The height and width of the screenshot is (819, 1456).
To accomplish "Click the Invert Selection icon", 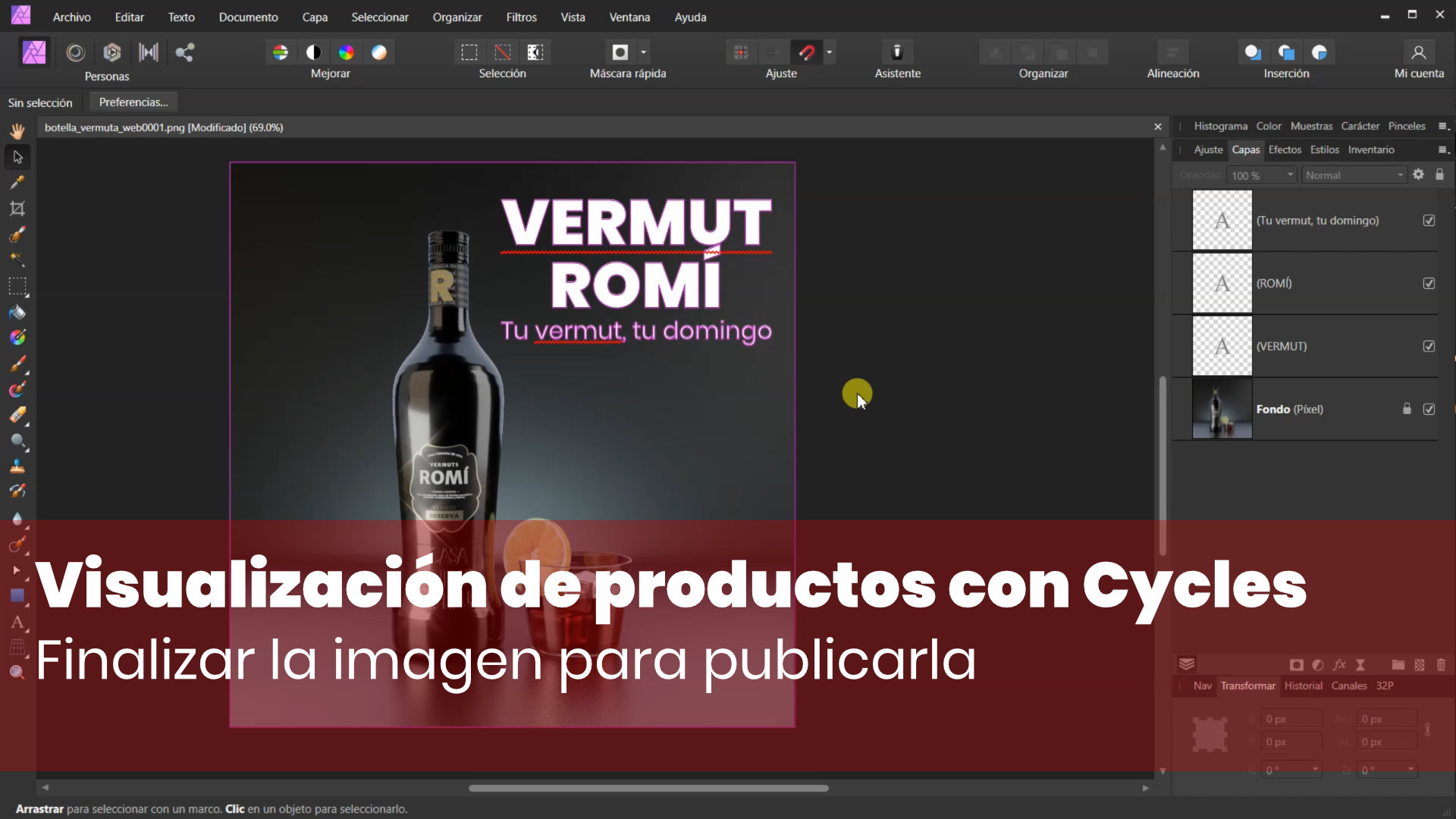I will pyautogui.click(x=535, y=52).
